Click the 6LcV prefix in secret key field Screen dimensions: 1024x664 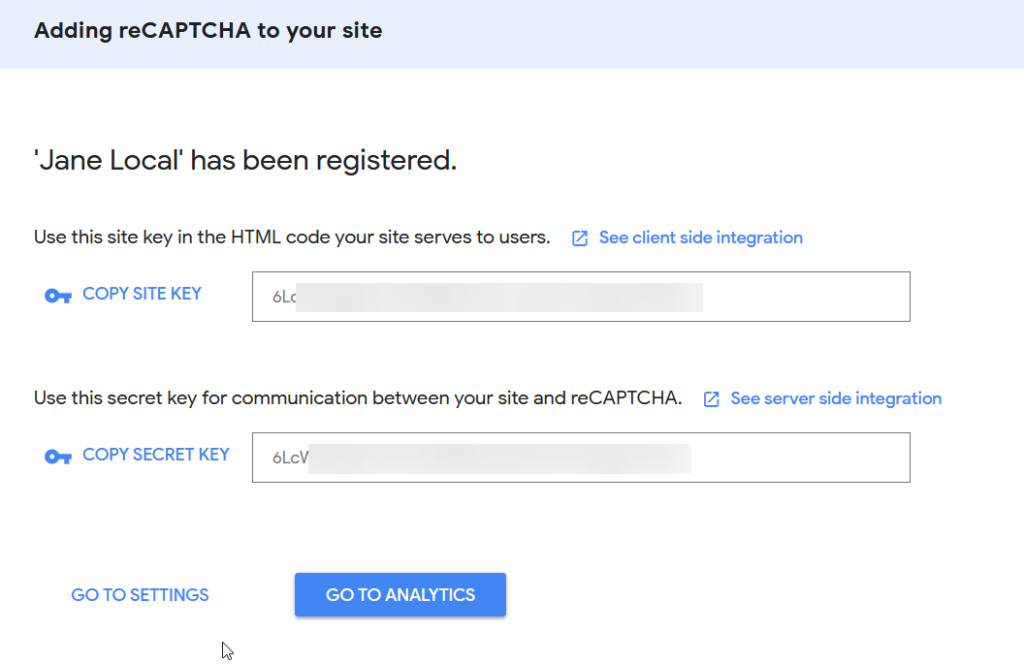pos(290,458)
